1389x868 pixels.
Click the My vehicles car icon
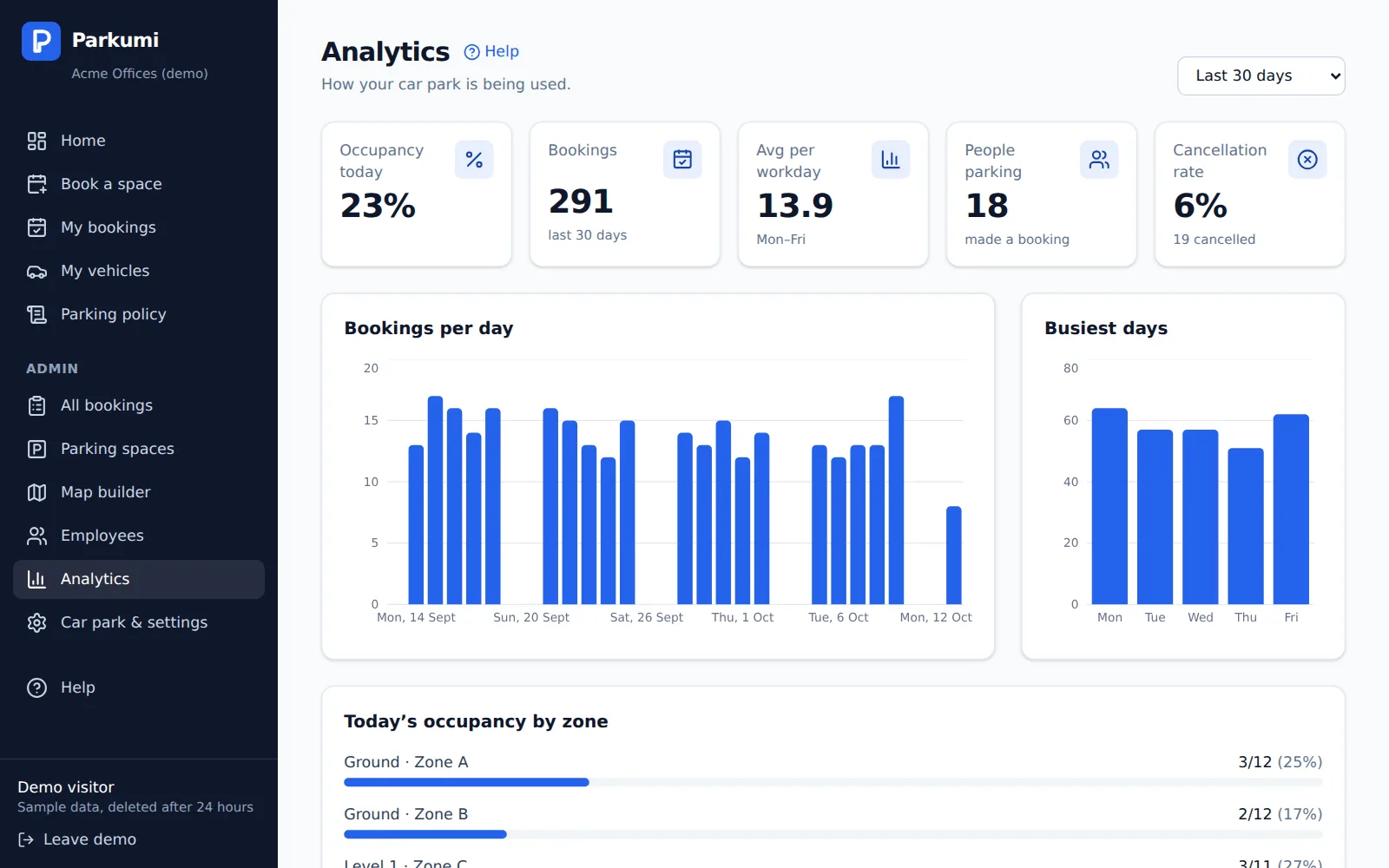click(x=36, y=271)
